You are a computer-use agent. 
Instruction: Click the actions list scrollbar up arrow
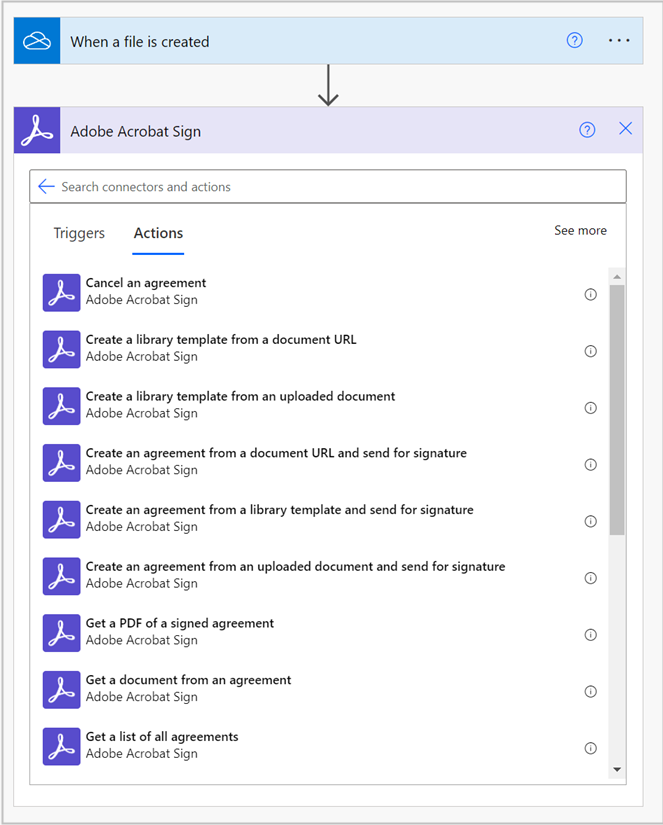point(617,277)
